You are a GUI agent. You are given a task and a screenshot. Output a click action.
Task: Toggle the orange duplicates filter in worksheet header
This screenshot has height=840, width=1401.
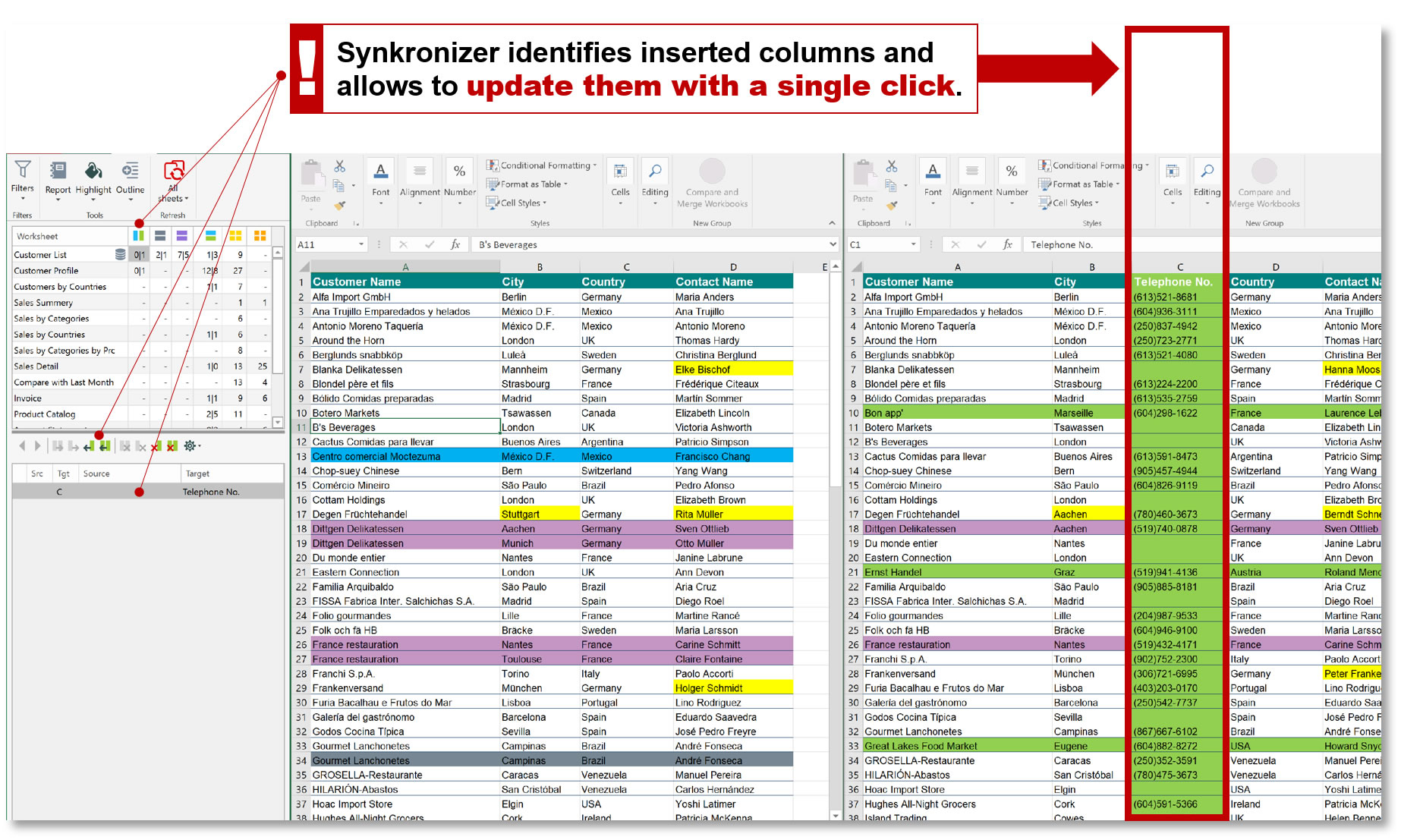tap(258, 235)
